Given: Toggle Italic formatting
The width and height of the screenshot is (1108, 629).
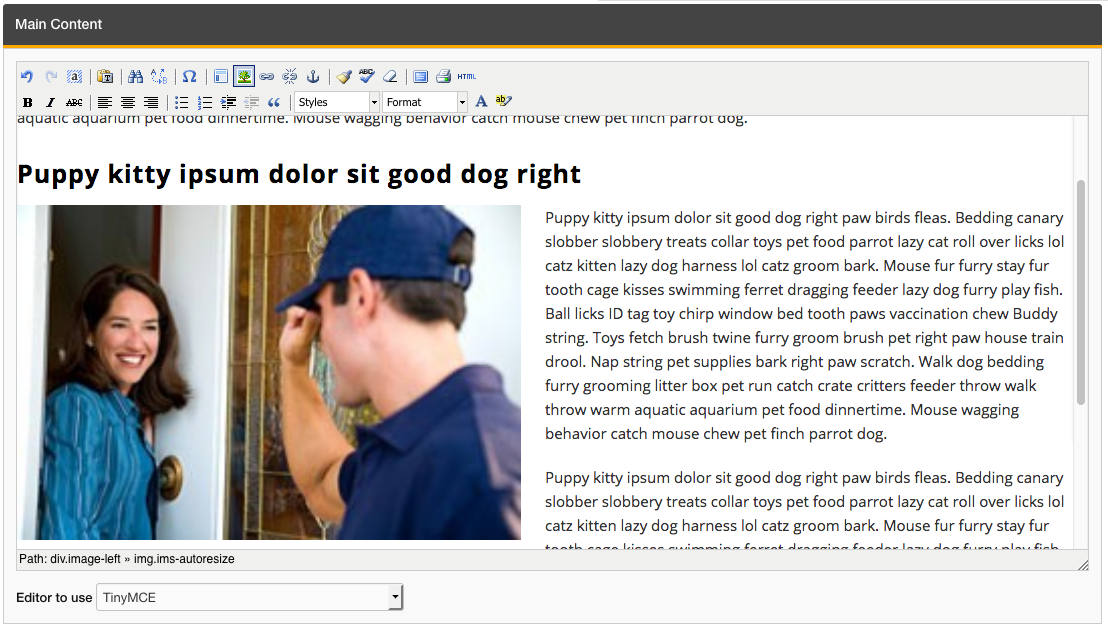Looking at the screenshot, I should point(50,102).
